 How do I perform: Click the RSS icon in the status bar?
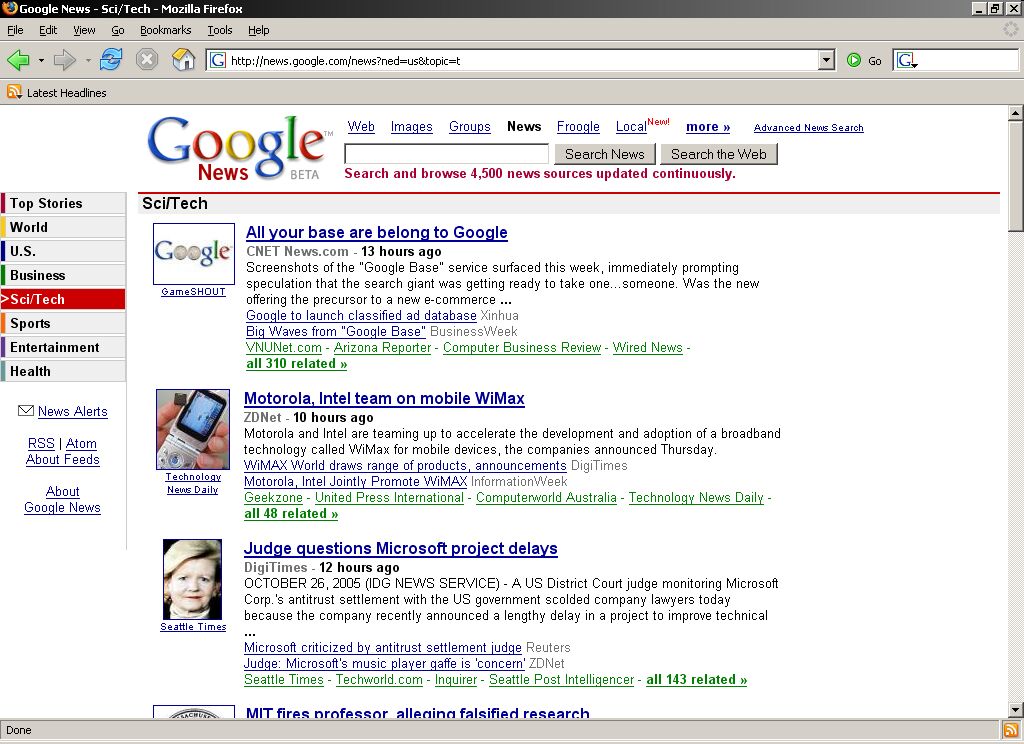1010,730
